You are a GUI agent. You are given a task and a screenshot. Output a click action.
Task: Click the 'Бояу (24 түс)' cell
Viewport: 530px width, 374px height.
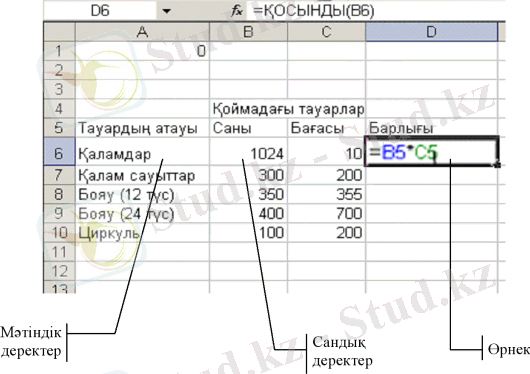(142, 213)
